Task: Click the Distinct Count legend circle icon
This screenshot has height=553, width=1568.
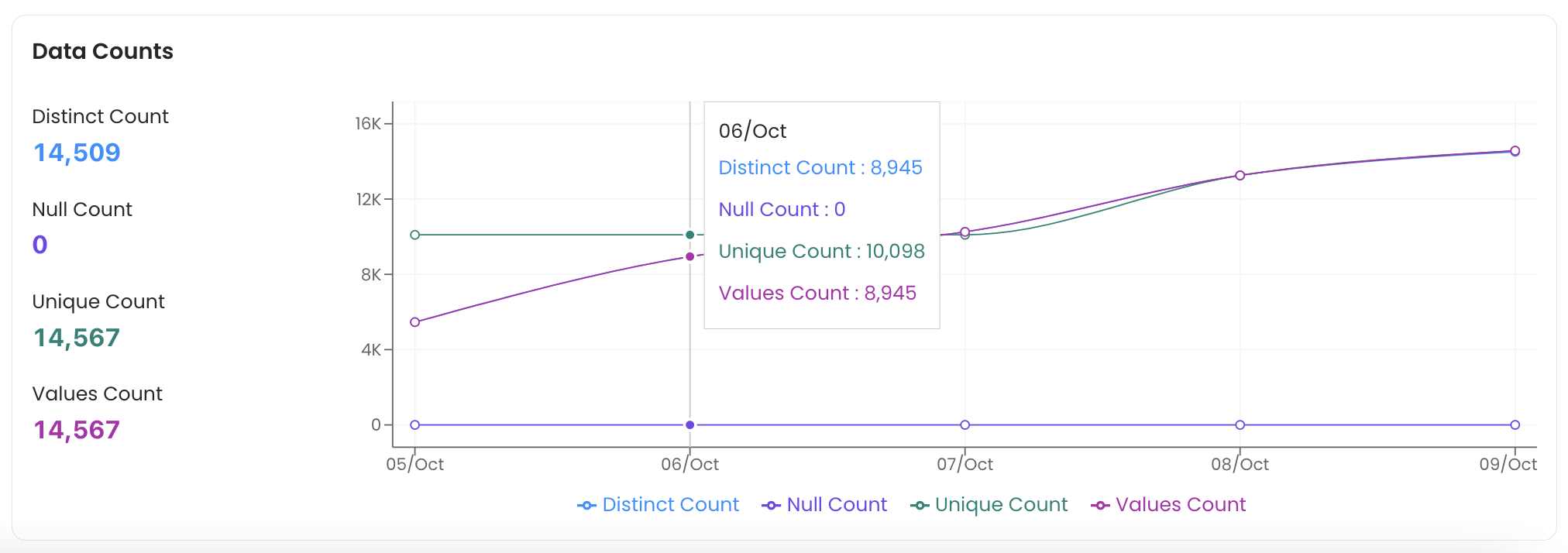Action: point(587,505)
